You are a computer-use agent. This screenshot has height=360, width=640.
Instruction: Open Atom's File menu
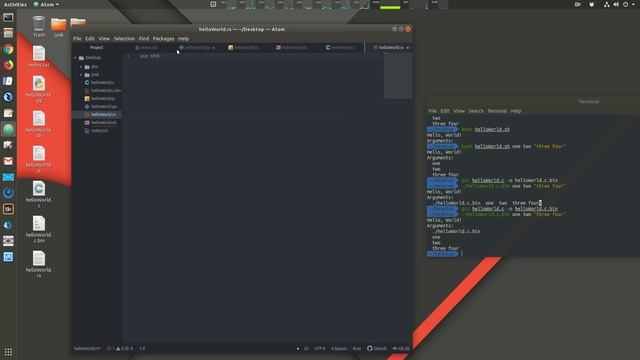pos(77,39)
